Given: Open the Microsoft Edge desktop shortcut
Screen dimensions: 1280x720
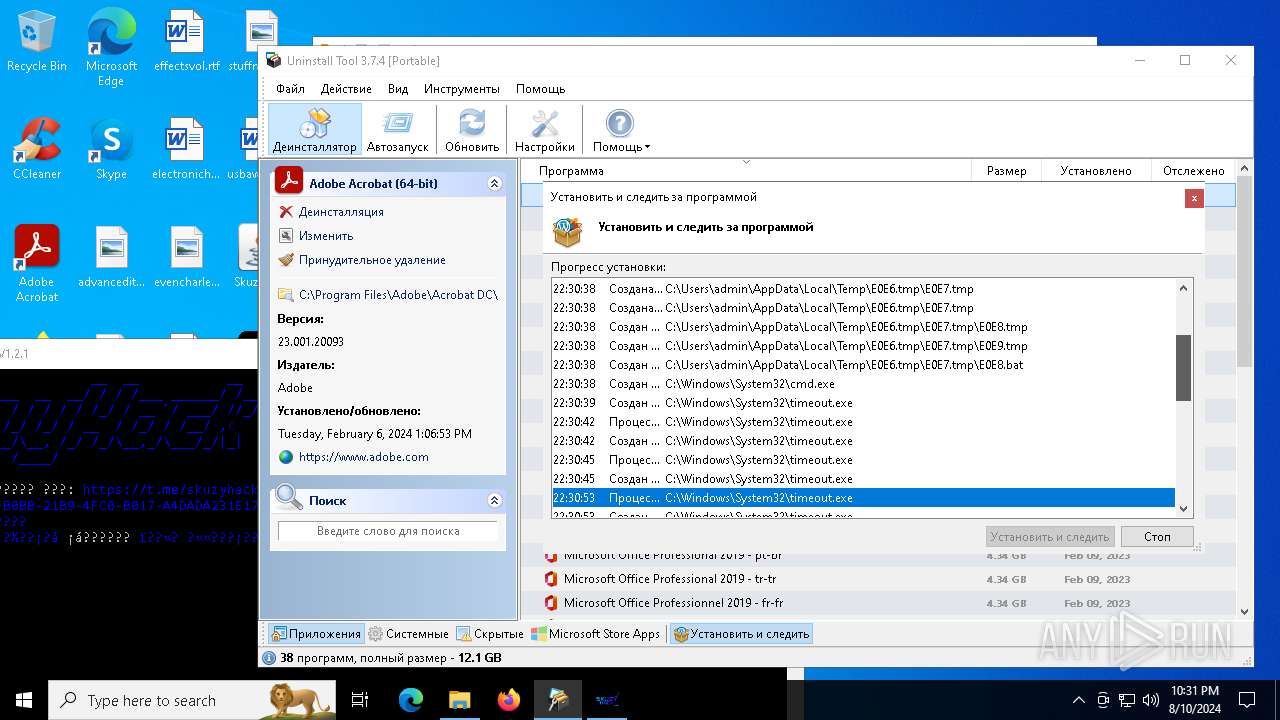Looking at the screenshot, I should tap(111, 48).
